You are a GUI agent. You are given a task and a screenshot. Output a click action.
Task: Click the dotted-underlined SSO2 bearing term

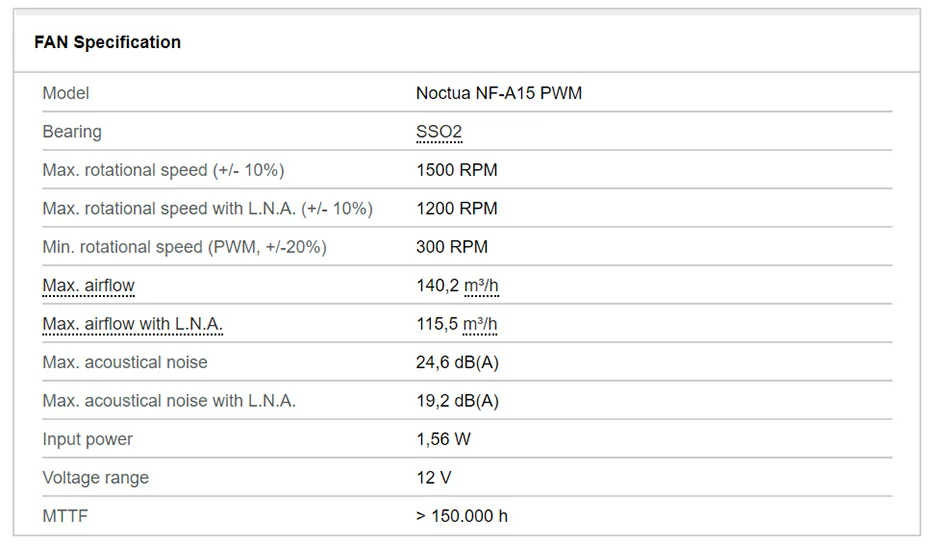coord(439,132)
